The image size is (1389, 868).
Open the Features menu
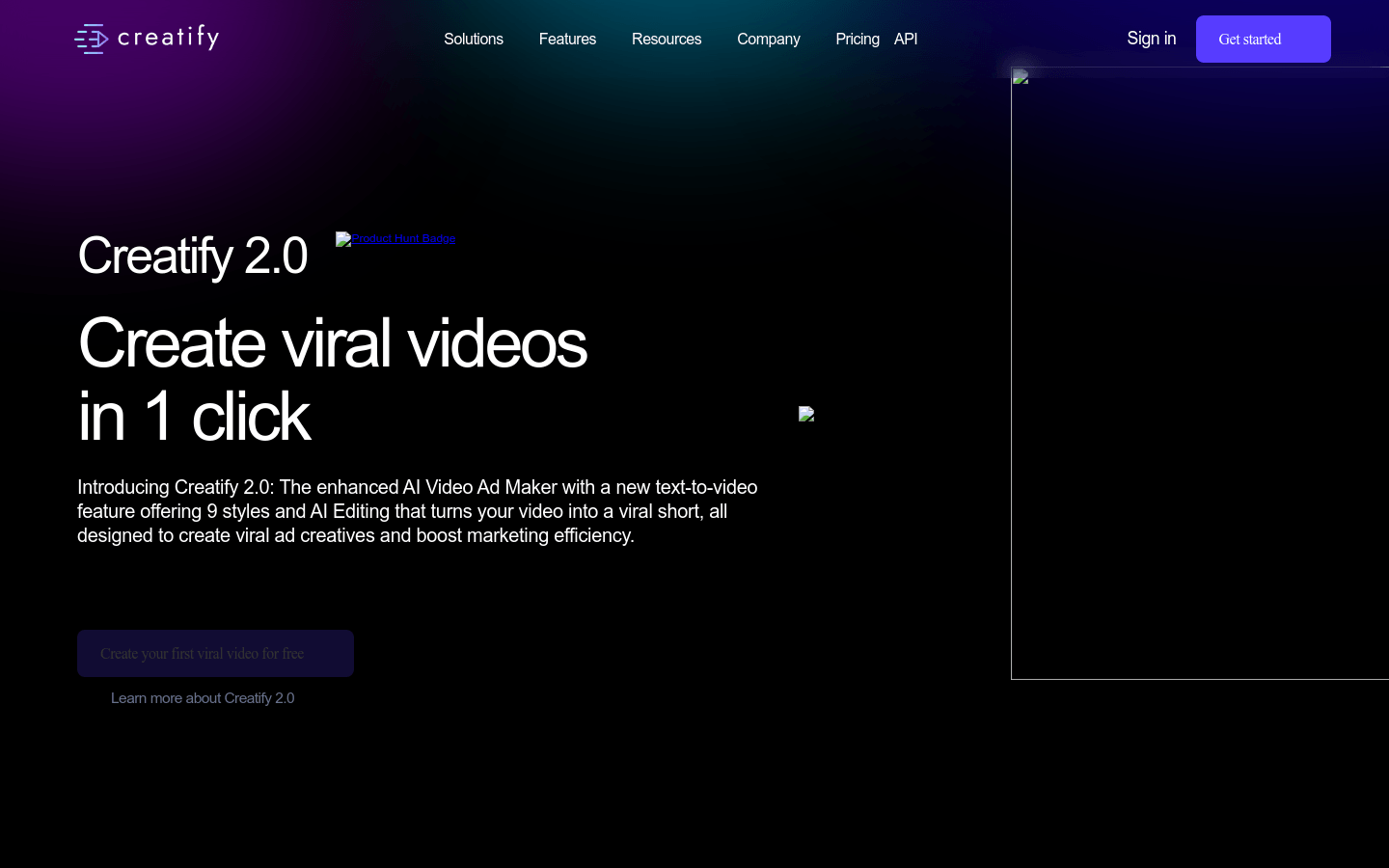567,39
